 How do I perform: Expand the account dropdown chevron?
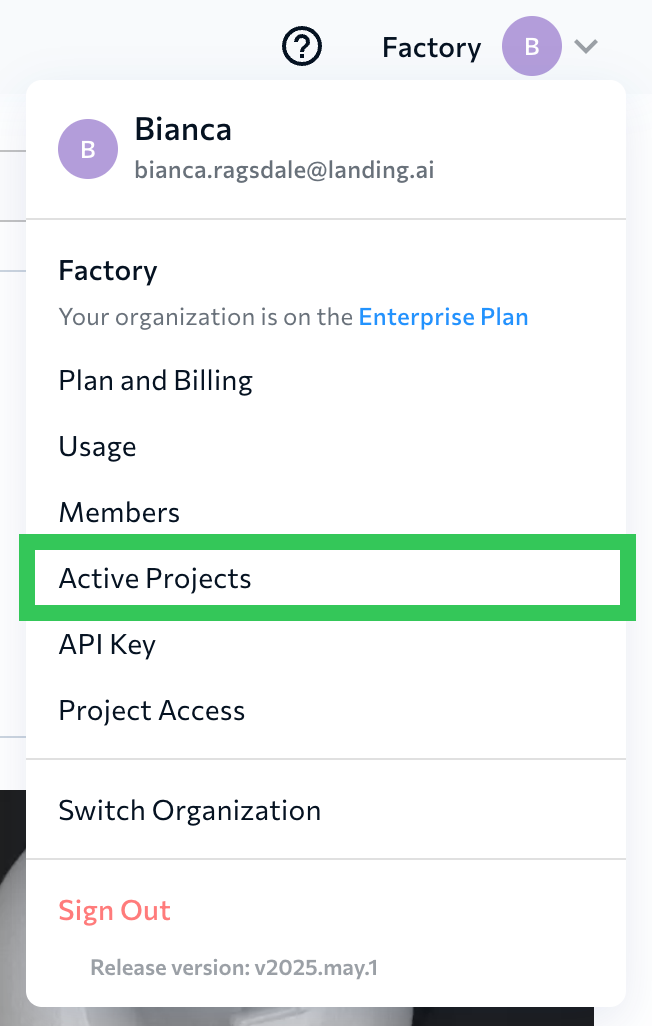click(587, 46)
